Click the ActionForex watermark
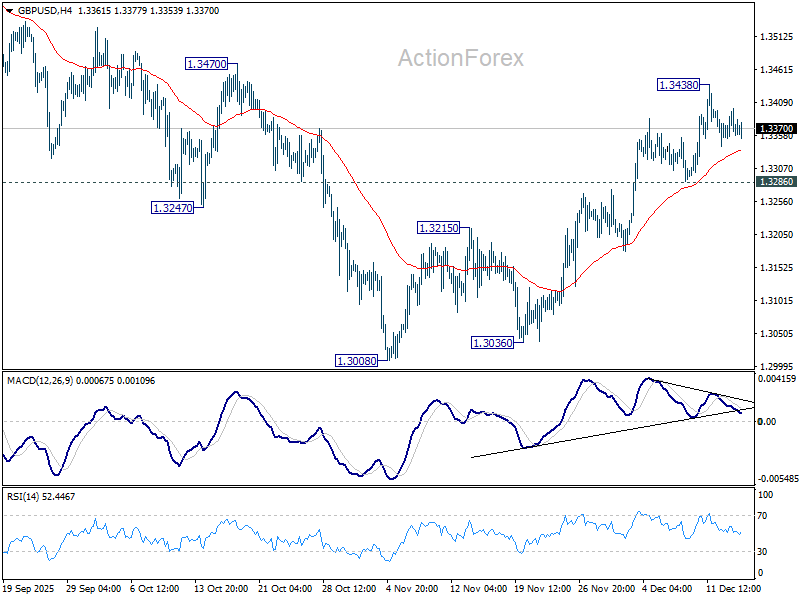Viewport: 800px width, 600px height. pos(460,59)
